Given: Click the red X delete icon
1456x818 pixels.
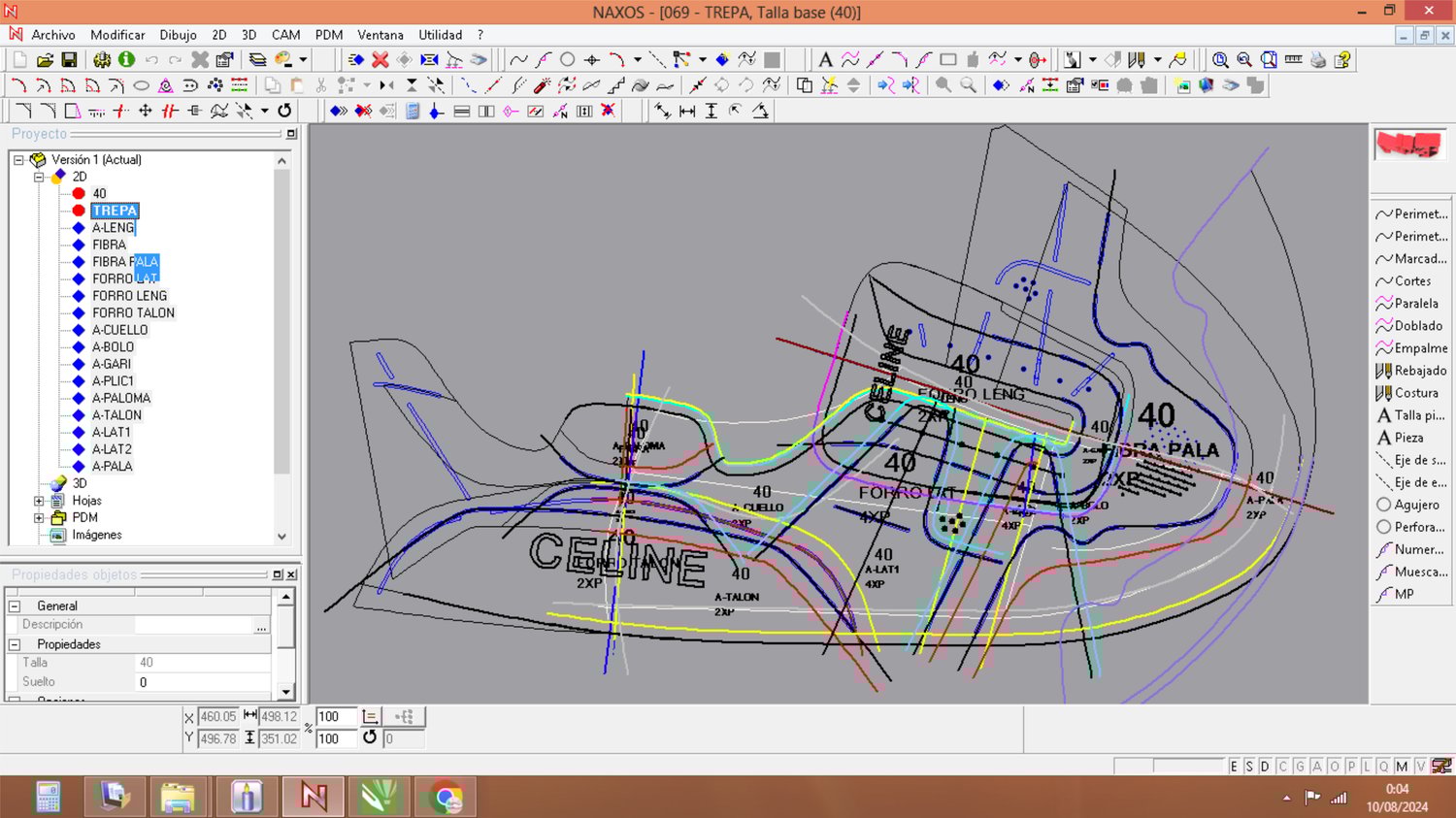Looking at the screenshot, I should (x=381, y=60).
